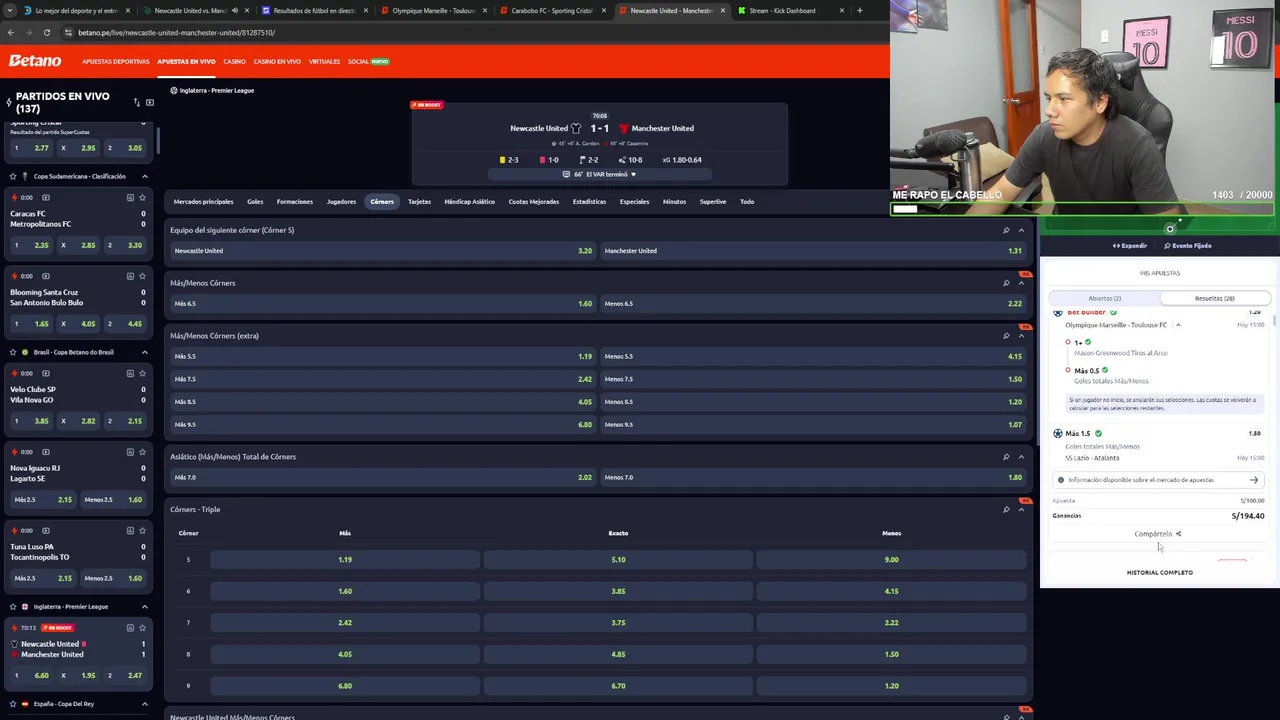1280x720 pixels.
Task: Bet Manchester United next corner at 1.31
Action: (813, 251)
